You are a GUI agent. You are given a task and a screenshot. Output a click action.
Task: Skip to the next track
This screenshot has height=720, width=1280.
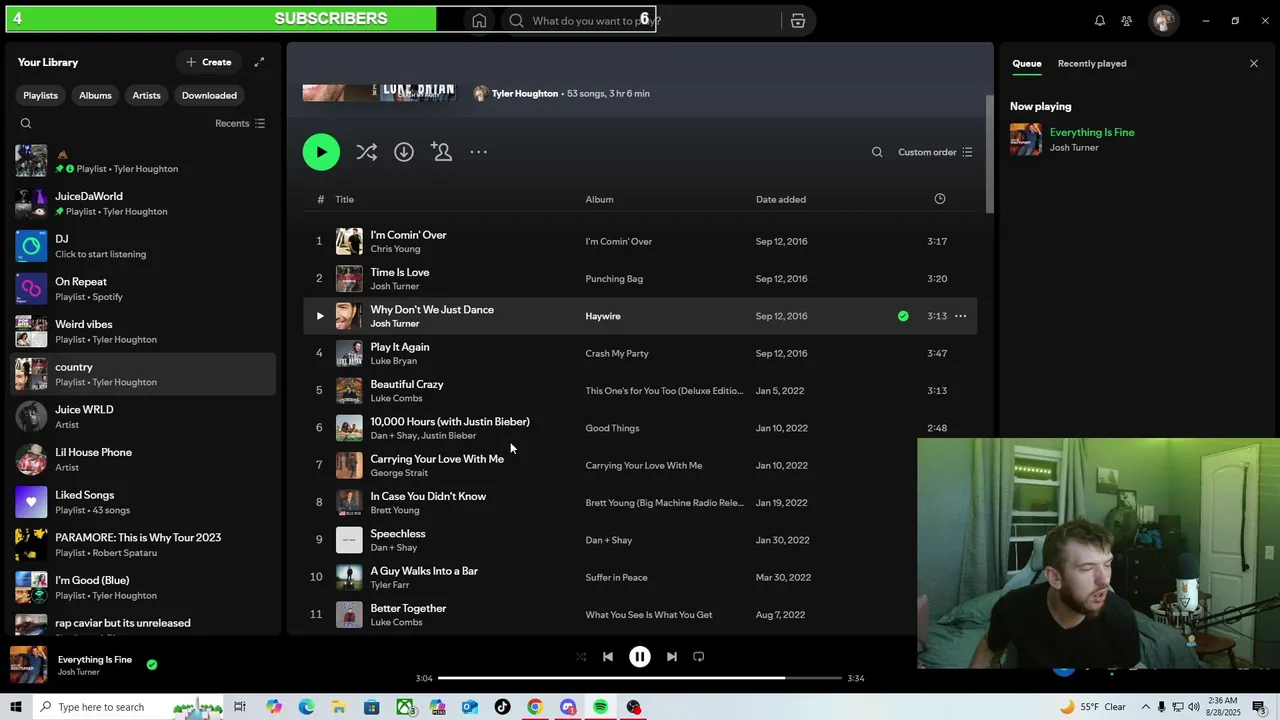coord(672,657)
